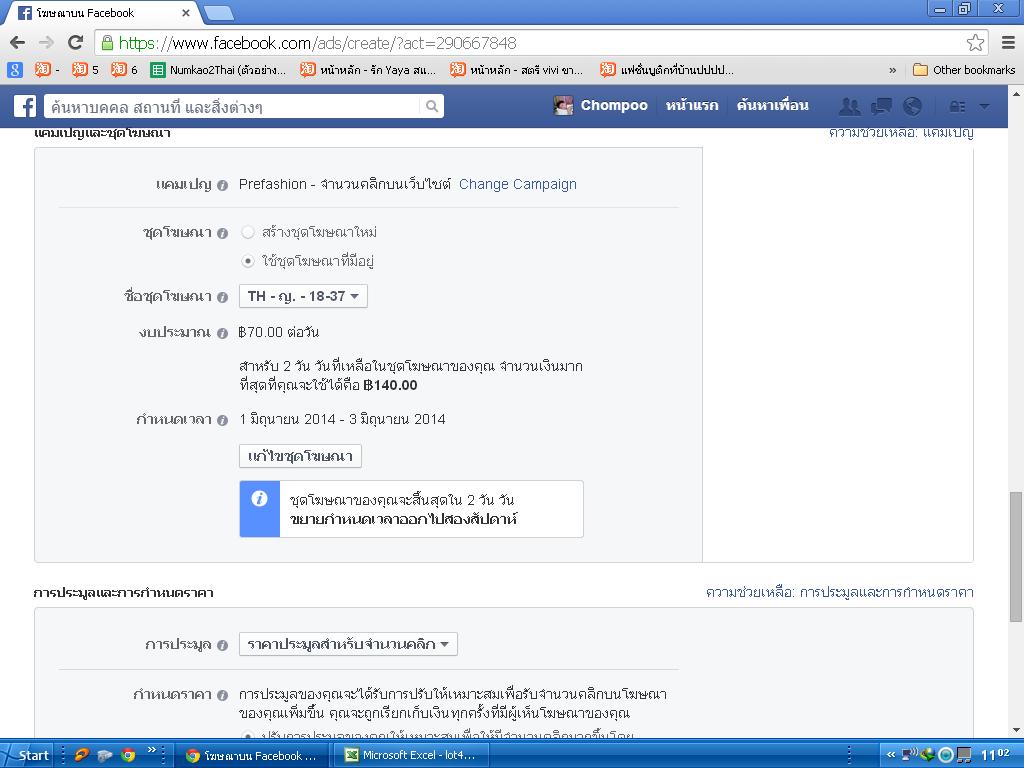
Task: Open ความช่วยเหลือ: การประมูลและการกำหนดราคา link
Action: click(x=839, y=592)
